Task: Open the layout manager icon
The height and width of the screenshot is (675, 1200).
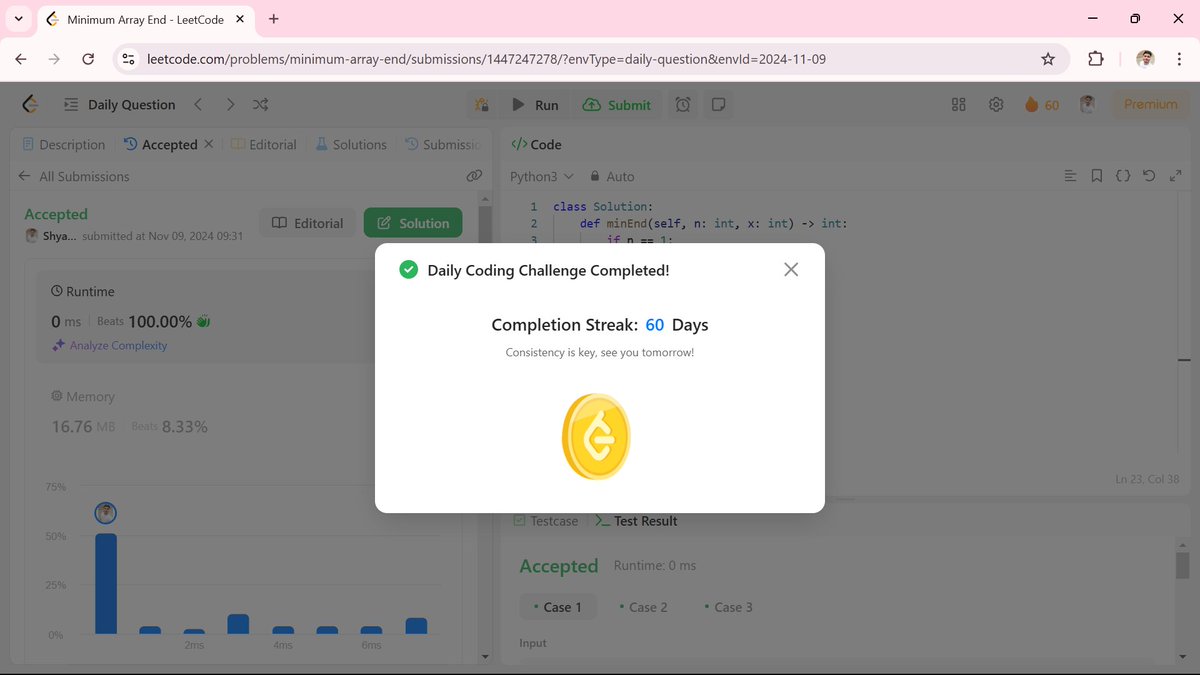Action: [x=958, y=104]
